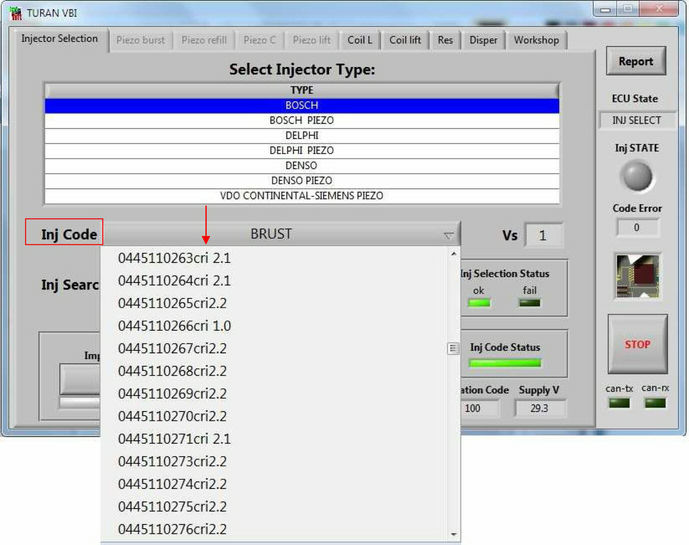Select DELPHI PIEZO injector type
Image resolution: width=689 pixels, height=545 pixels.
301,150
